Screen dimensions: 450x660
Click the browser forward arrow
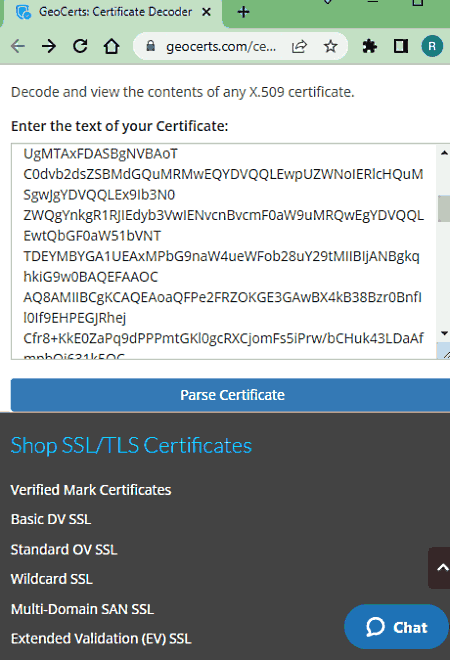point(49,46)
